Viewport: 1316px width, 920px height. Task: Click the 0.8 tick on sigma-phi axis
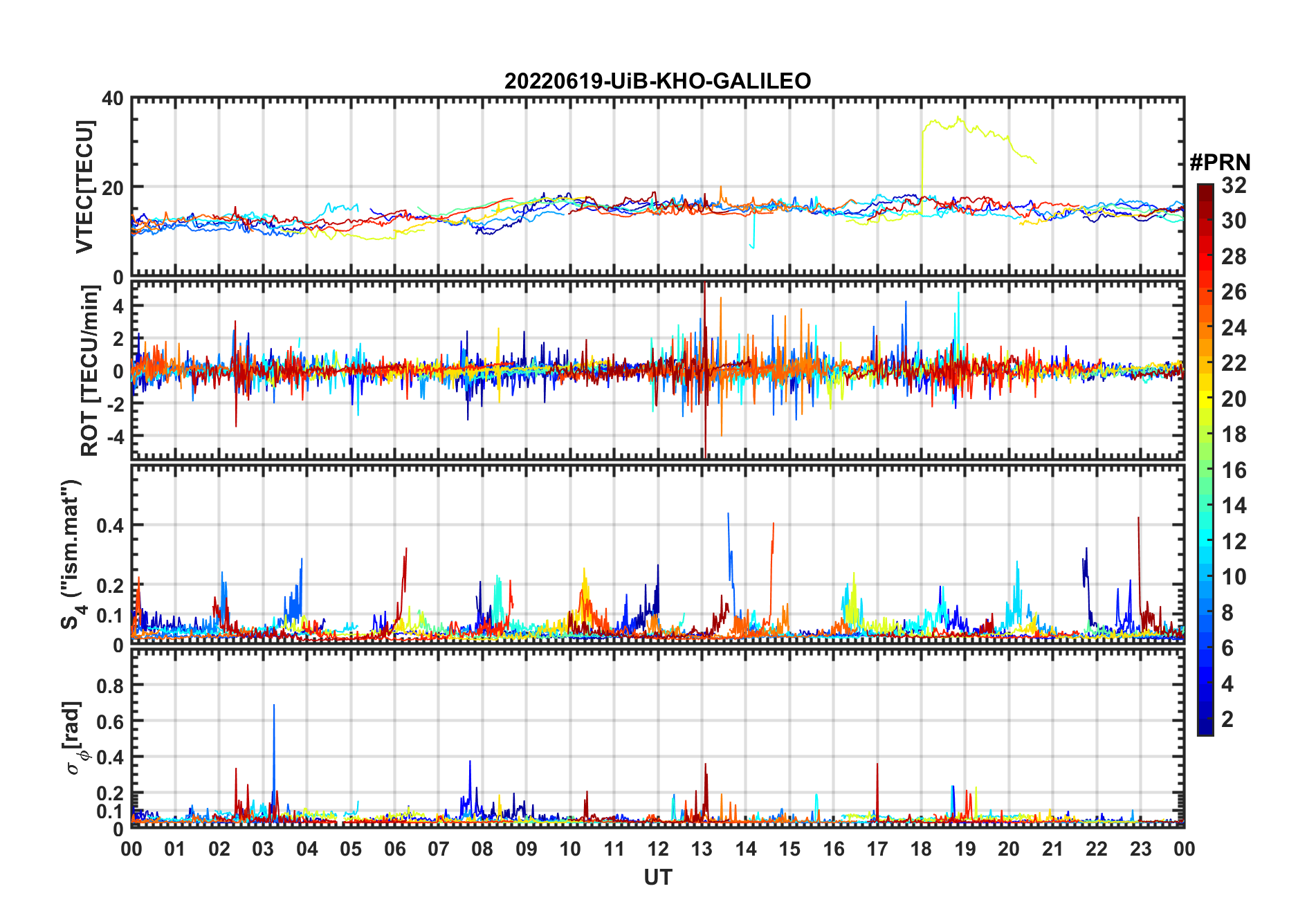click(x=111, y=686)
